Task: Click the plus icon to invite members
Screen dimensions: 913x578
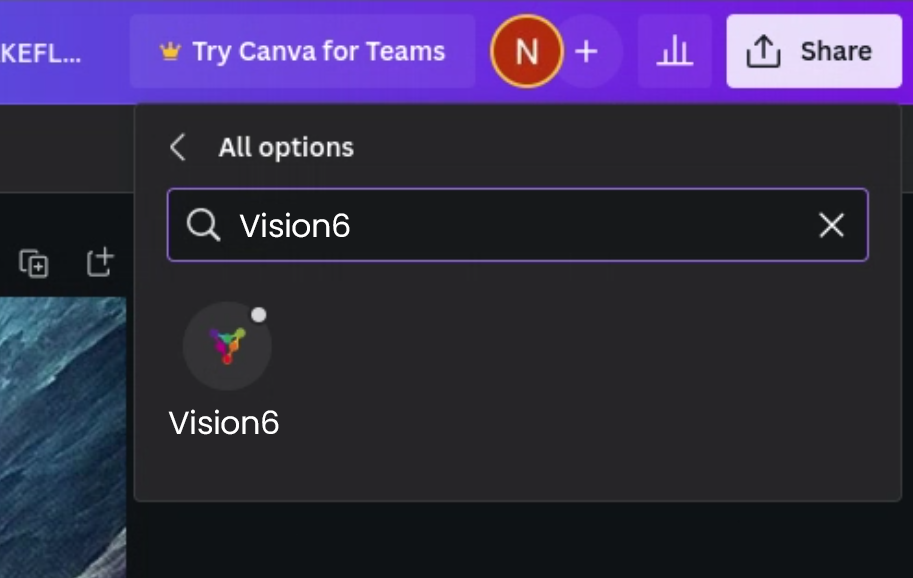Action: point(588,51)
